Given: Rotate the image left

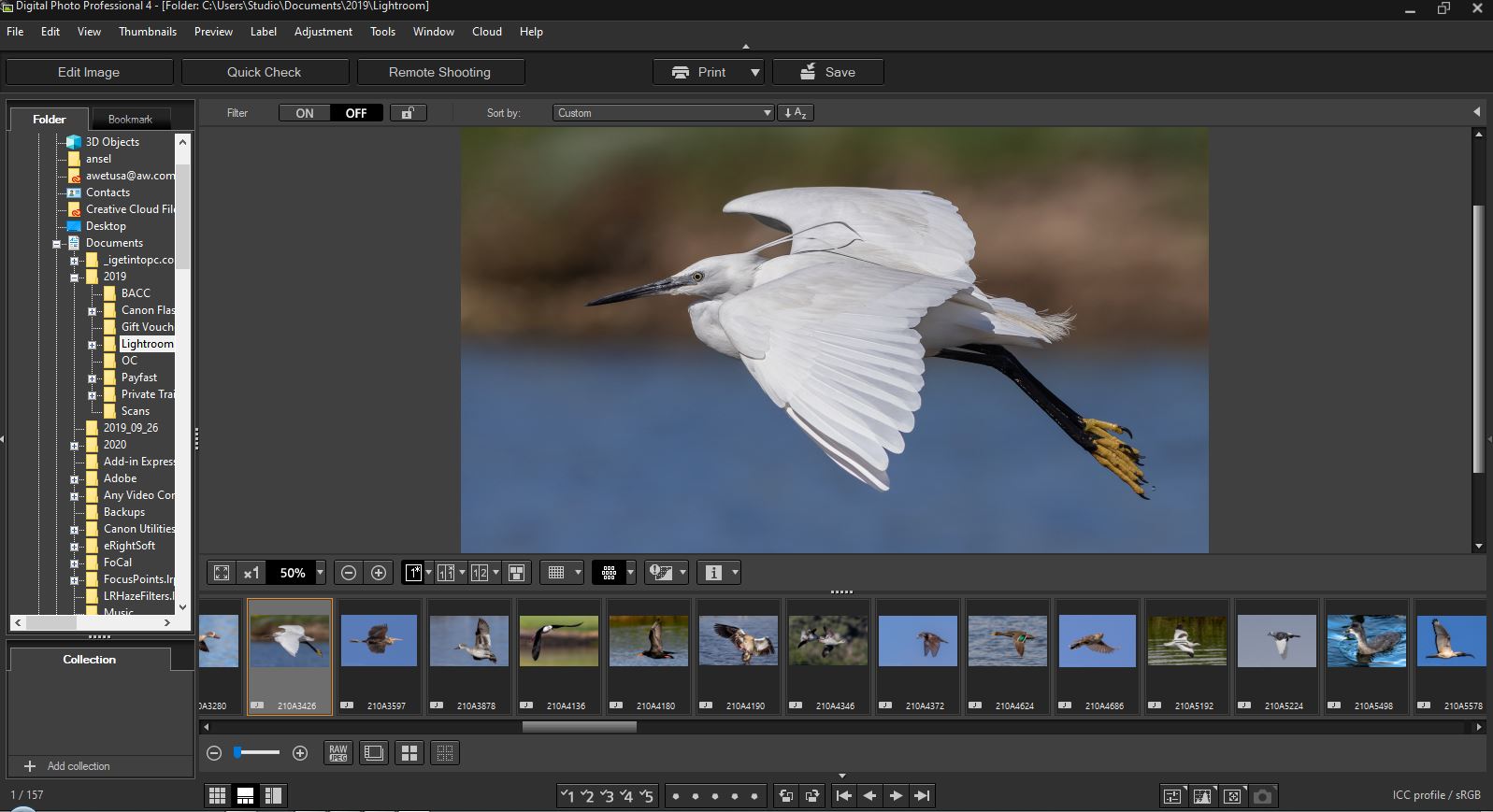Looking at the screenshot, I should point(786,796).
